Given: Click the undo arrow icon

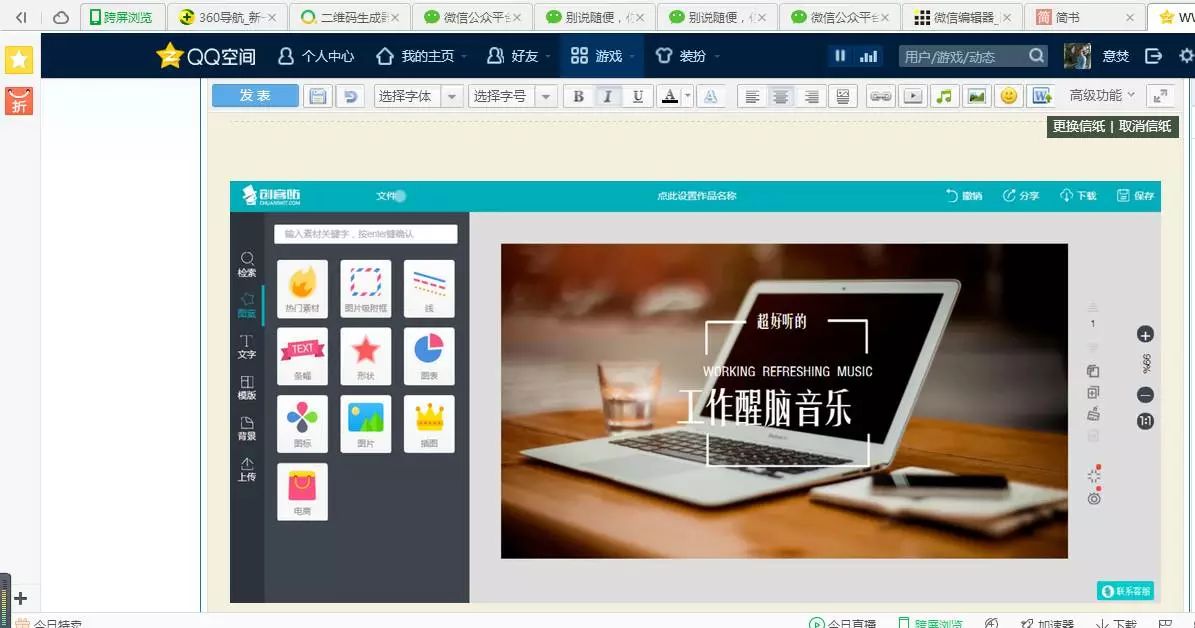Looking at the screenshot, I should tap(349, 96).
